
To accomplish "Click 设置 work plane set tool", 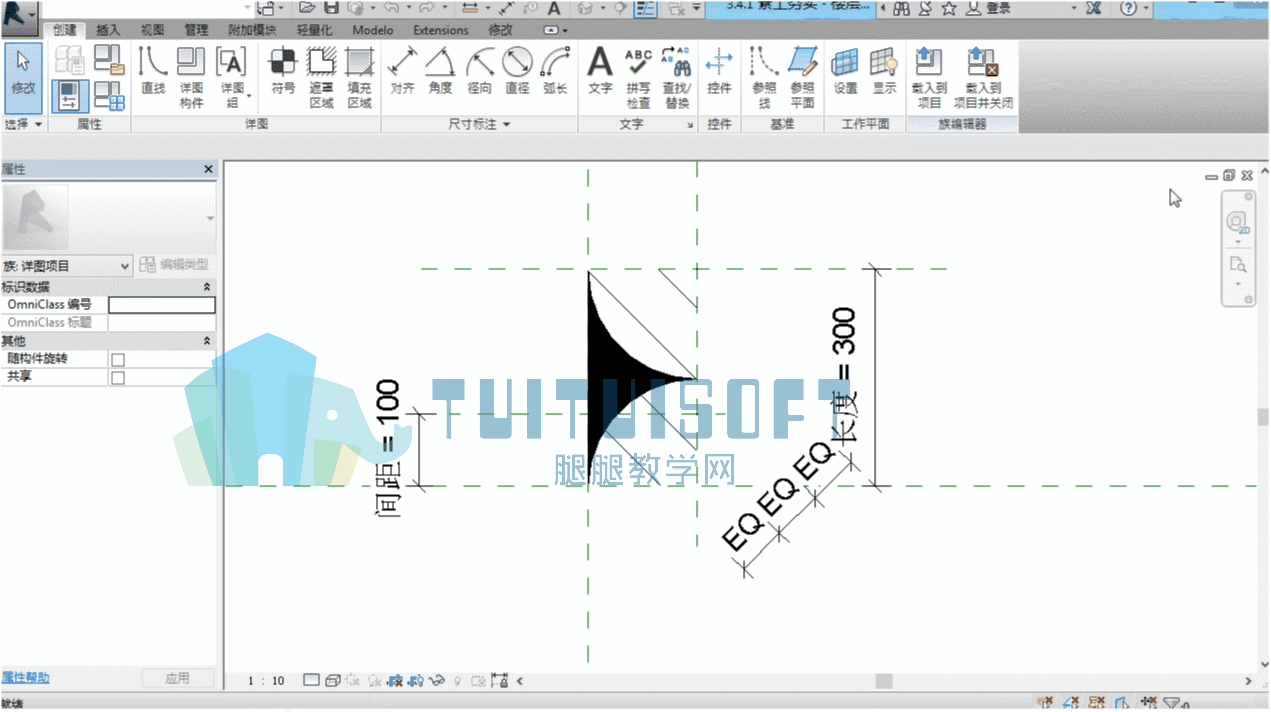I will (845, 72).
